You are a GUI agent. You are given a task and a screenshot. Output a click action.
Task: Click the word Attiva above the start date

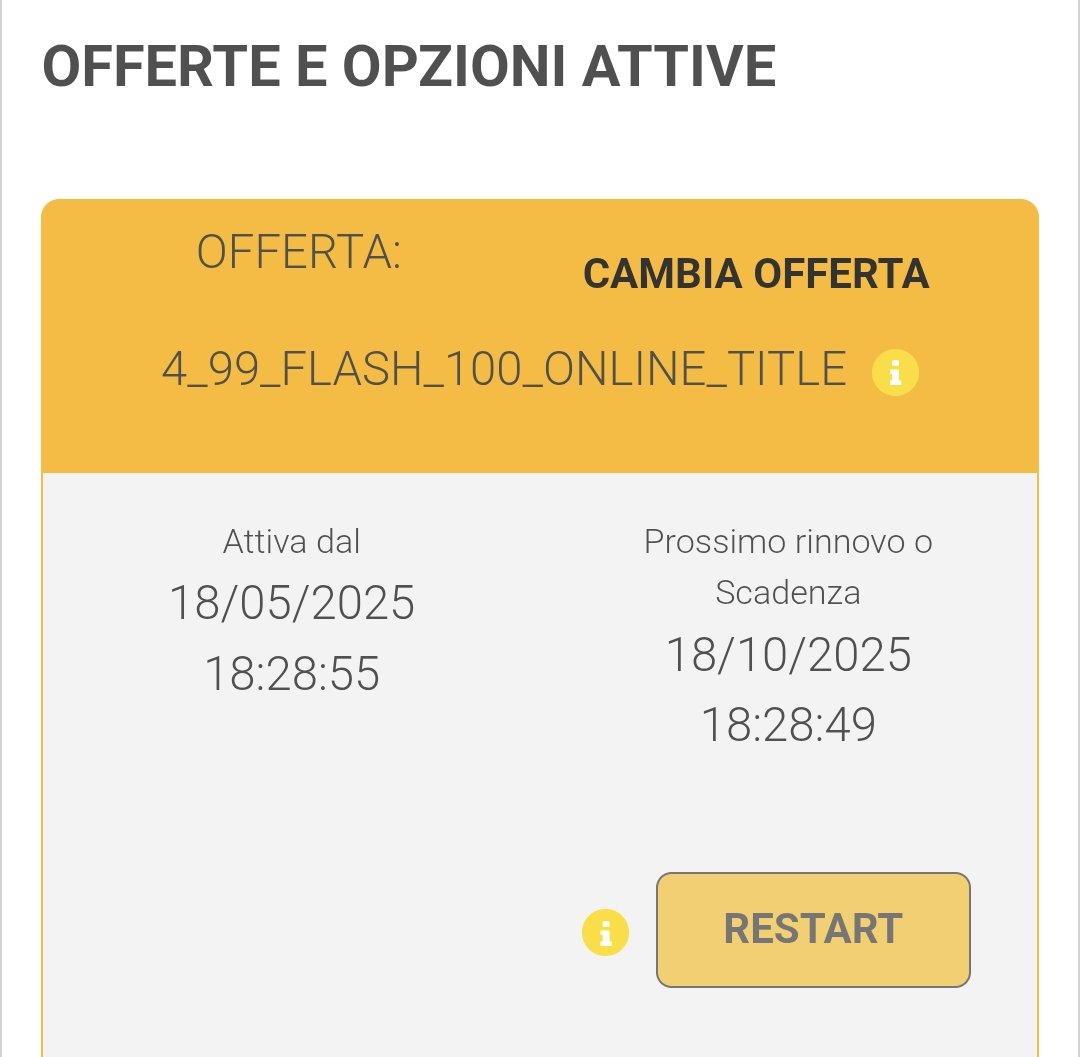point(264,542)
